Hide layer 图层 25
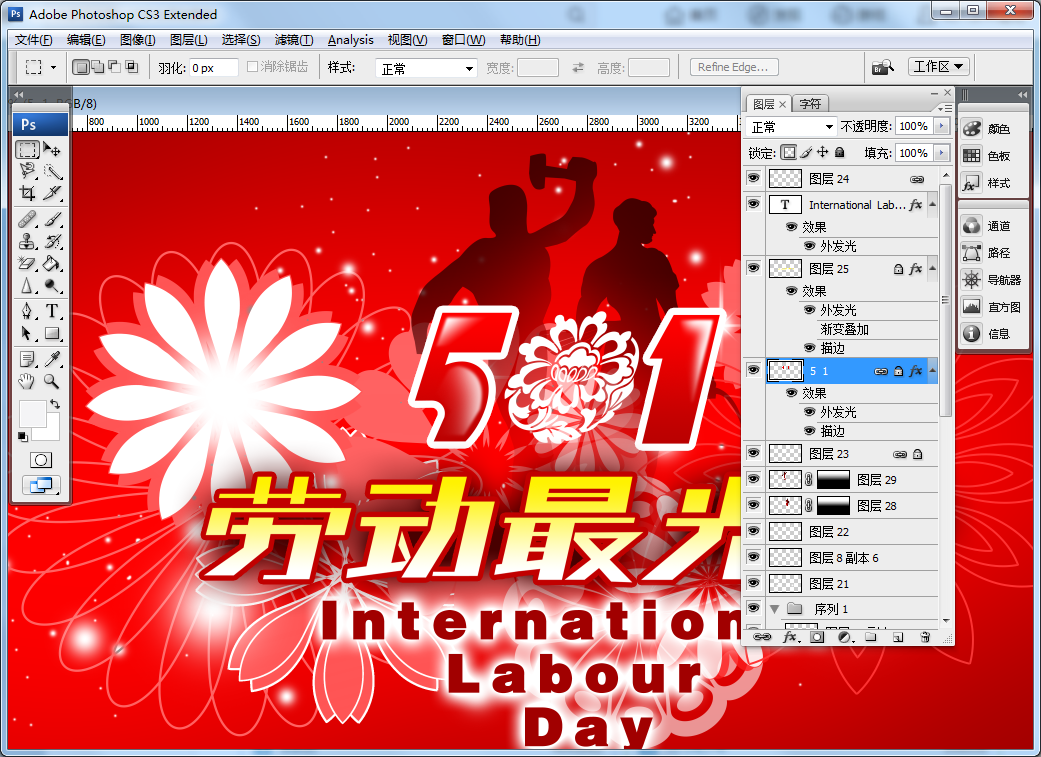 tap(754, 268)
